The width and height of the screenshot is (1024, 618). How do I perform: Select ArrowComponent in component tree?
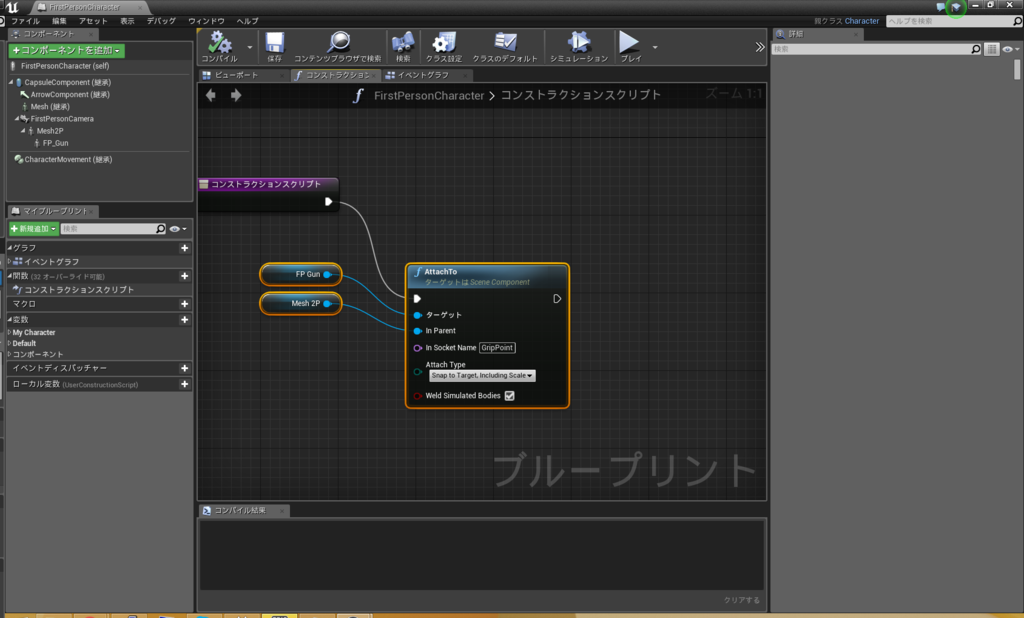70,95
